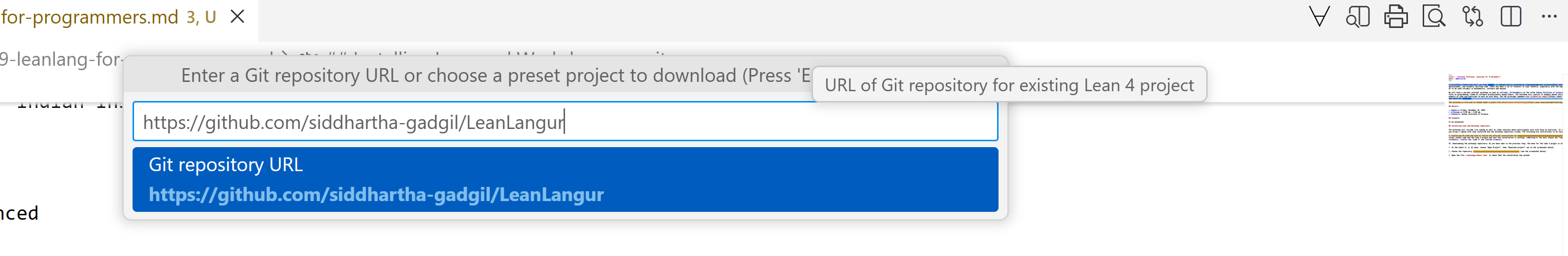Click the partially hidden 'Indian' editor line
Viewport: 1568px width, 256px height.
coord(61,105)
